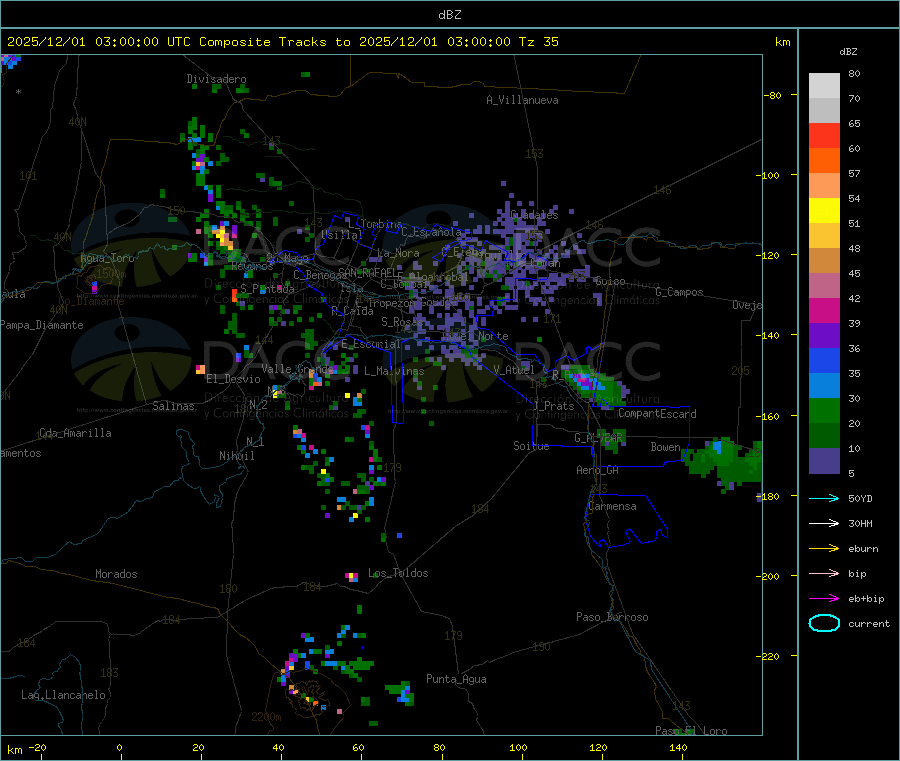Click the 65 dBZ red color swatch
This screenshot has width=900, height=761.
click(824, 135)
